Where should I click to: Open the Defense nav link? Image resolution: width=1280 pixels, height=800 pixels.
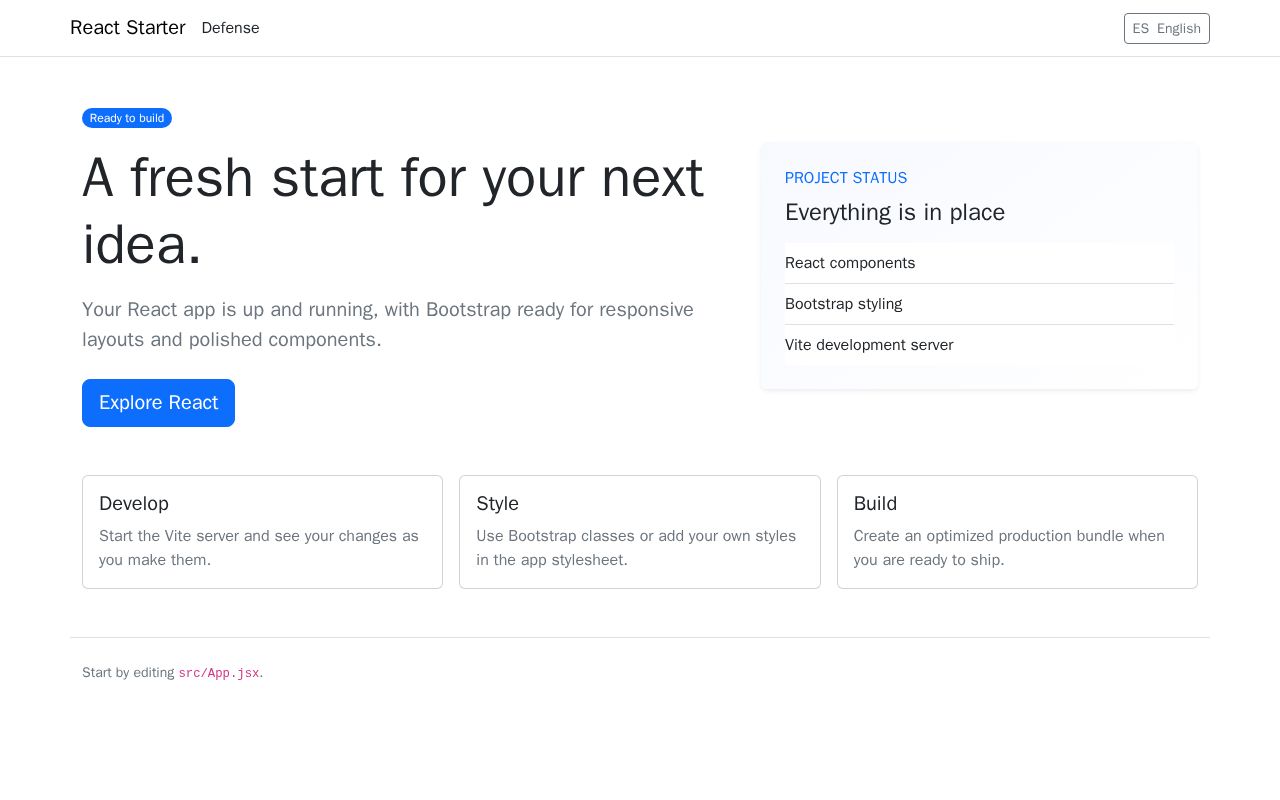[230, 28]
